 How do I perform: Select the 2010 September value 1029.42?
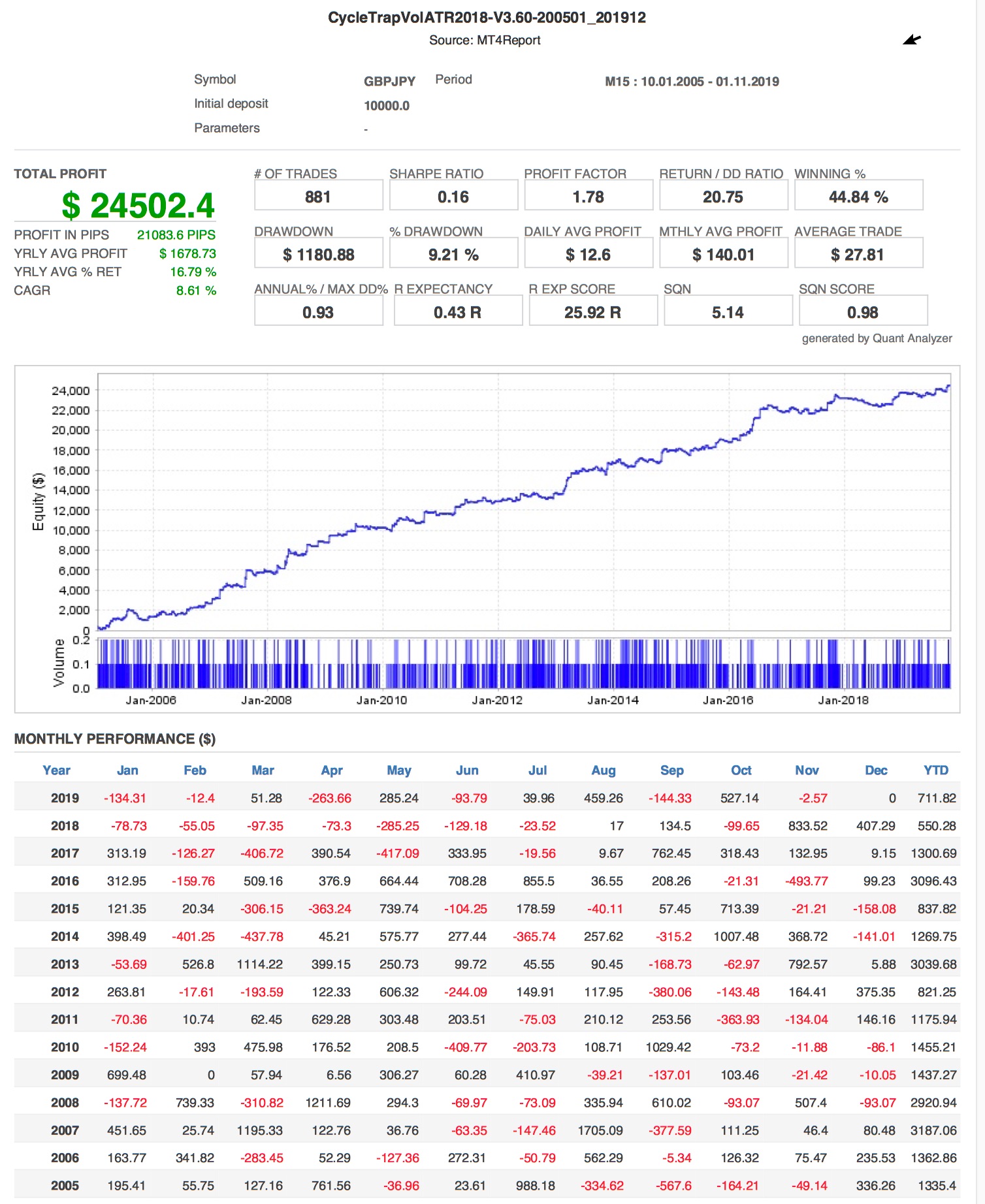[x=669, y=1047]
